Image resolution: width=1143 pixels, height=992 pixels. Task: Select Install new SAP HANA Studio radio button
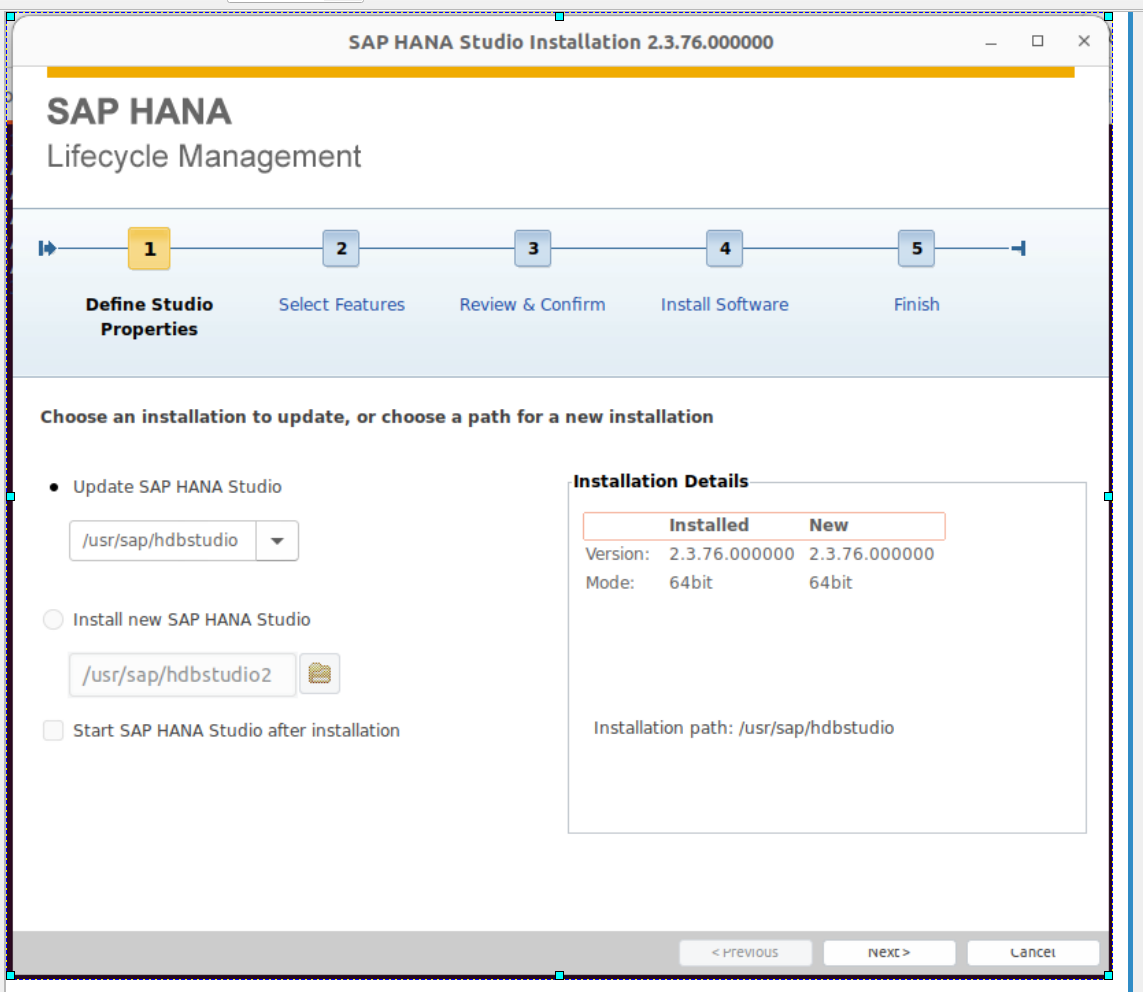tap(53, 620)
